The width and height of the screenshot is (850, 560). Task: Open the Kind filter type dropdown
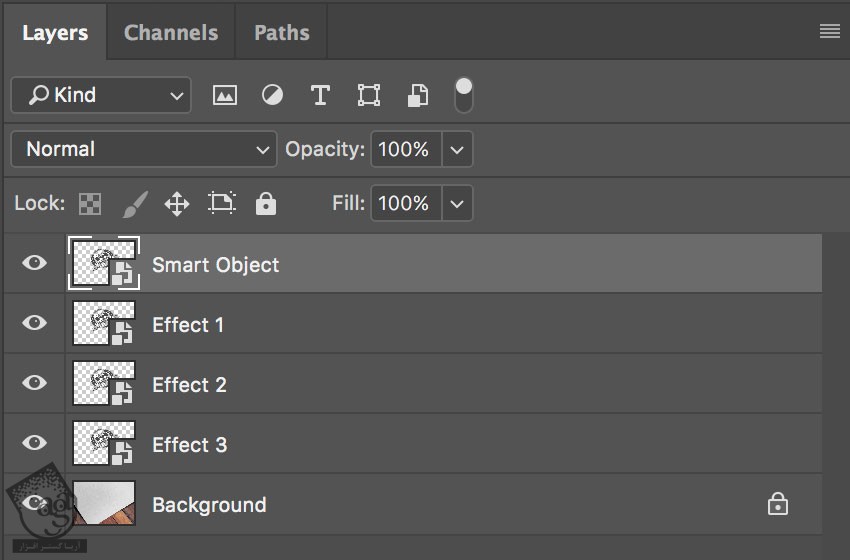101,95
